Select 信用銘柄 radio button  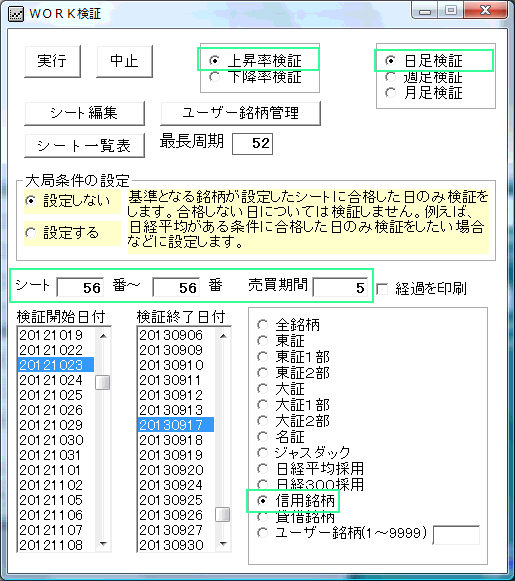pos(296,501)
